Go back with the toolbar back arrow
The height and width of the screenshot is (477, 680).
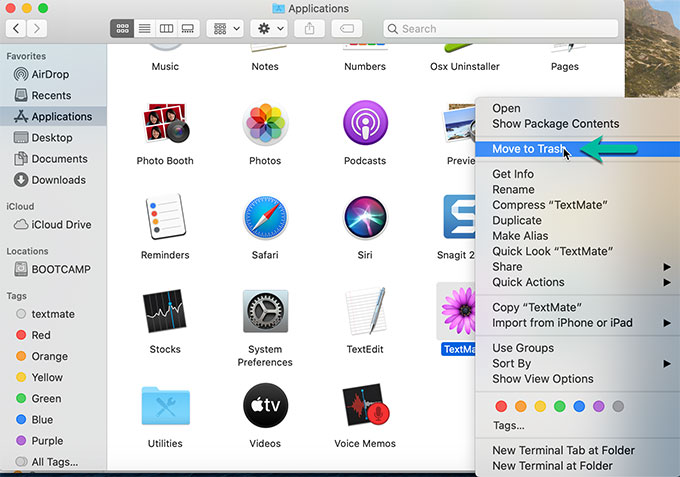tap(14, 29)
